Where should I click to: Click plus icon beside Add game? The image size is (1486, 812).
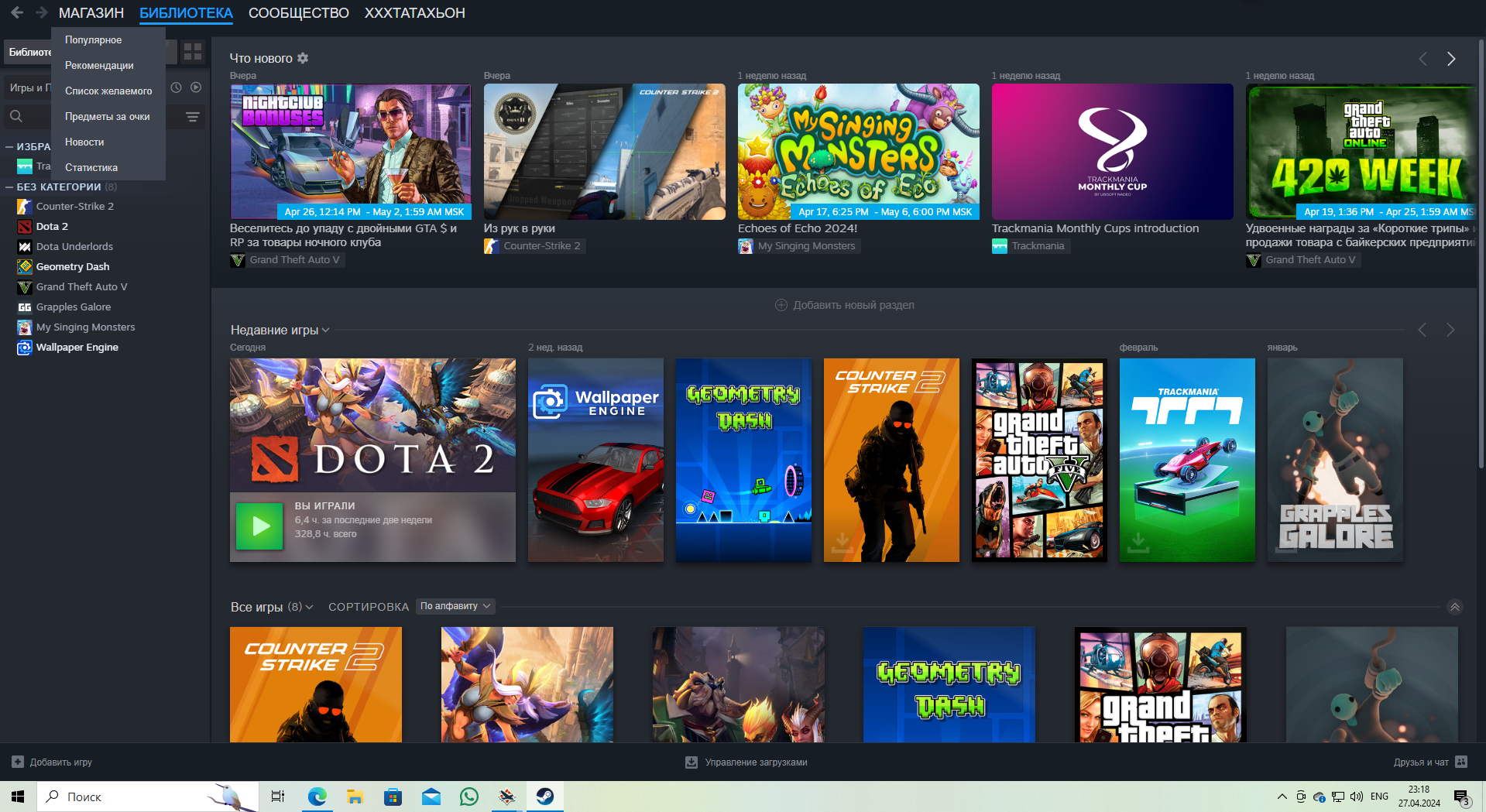(x=18, y=762)
